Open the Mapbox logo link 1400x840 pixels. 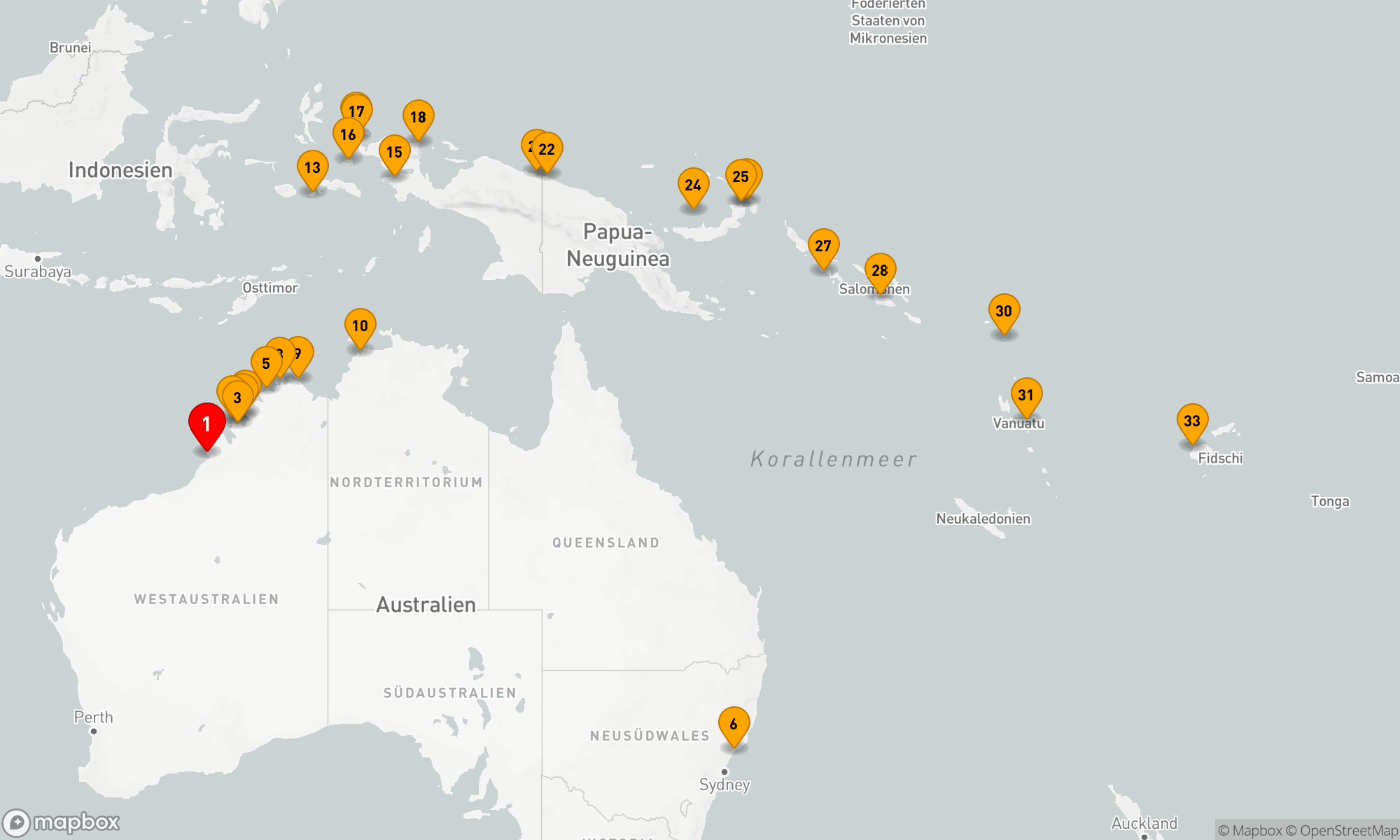pyautogui.click(x=61, y=822)
